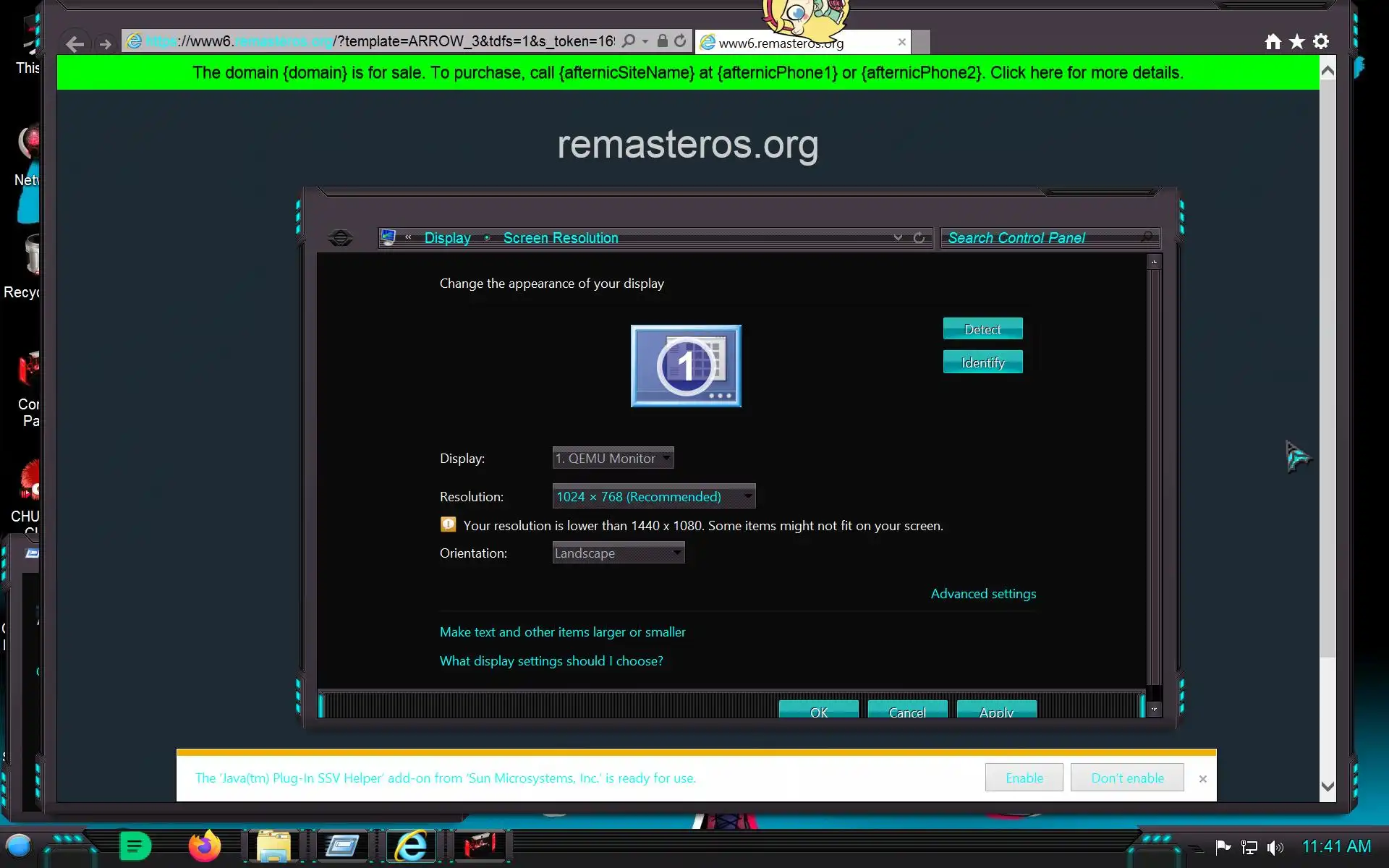Click Enable on the add-on notification
This screenshot has width=1389, height=868.
click(x=1024, y=778)
